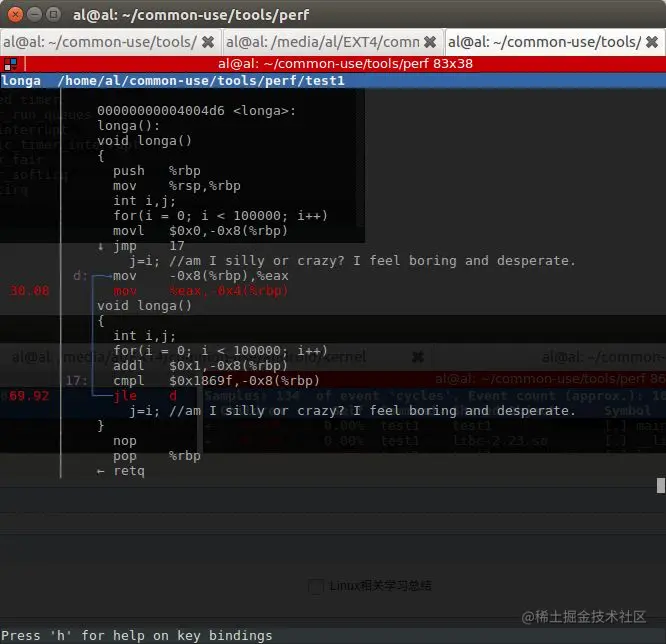Click the 'longa' symbol name in header

(x=21, y=81)
